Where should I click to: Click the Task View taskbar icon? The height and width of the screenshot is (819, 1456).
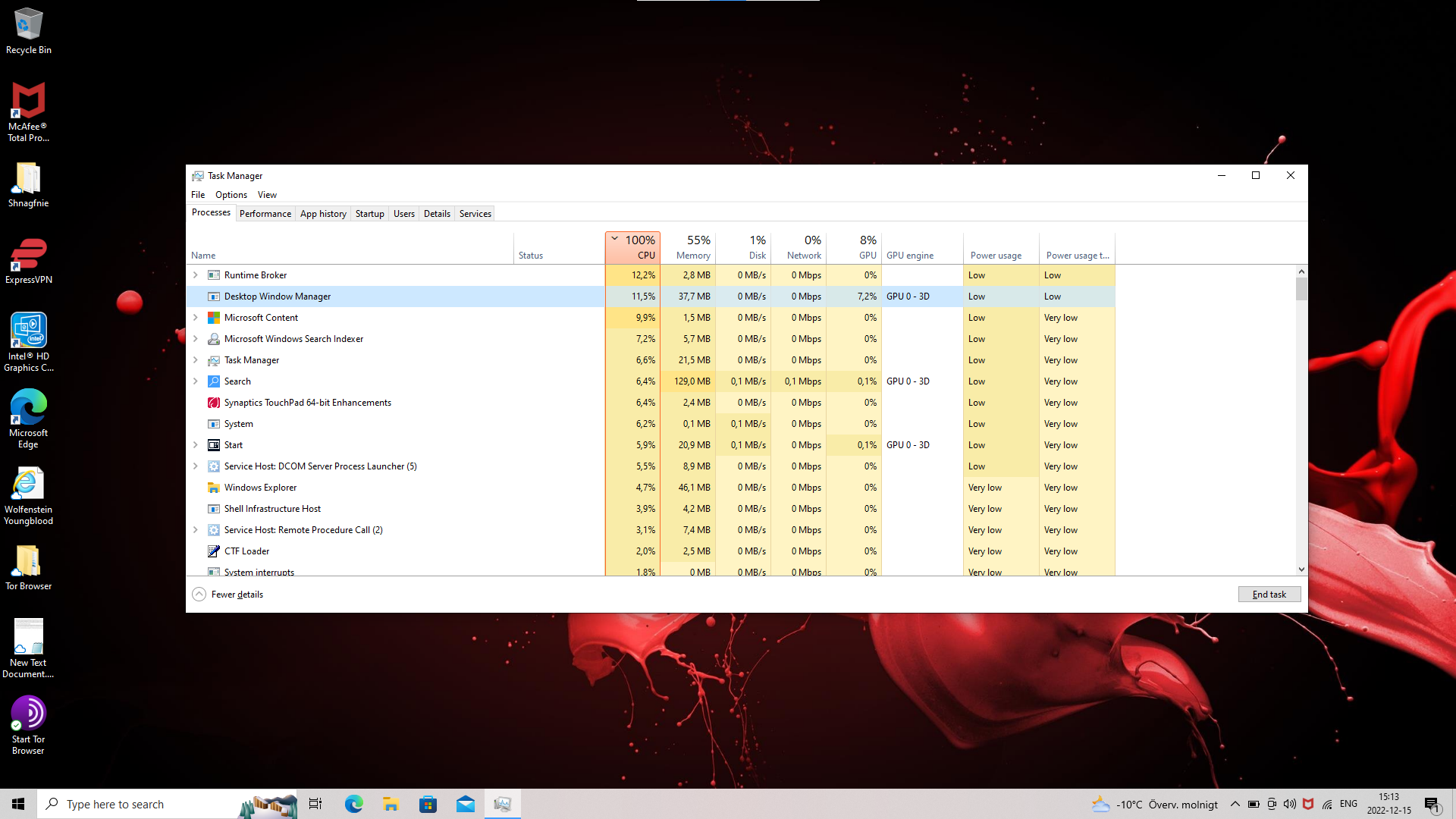[x=315, y=804]
